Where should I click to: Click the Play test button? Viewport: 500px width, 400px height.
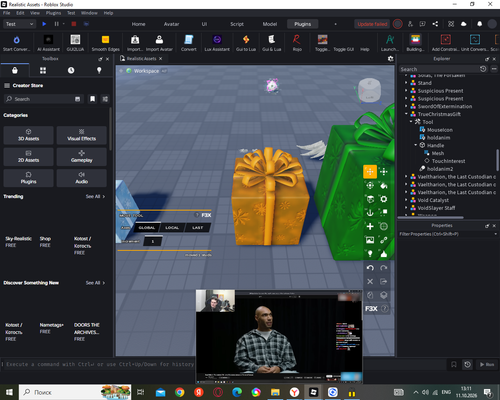pyautogui.click(x=44, y=24)
